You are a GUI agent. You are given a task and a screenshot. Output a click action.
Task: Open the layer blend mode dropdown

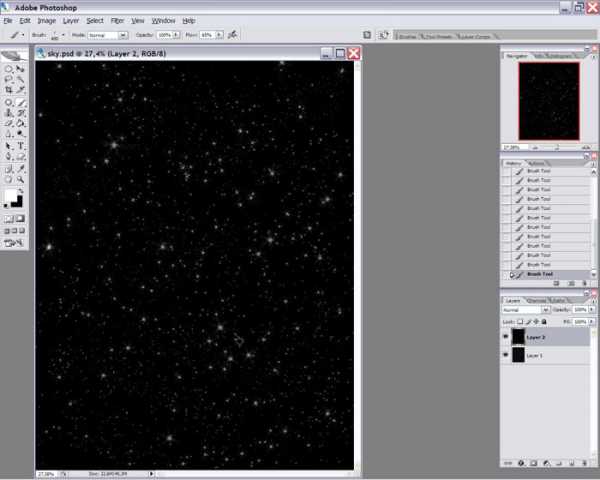(524, 310)
